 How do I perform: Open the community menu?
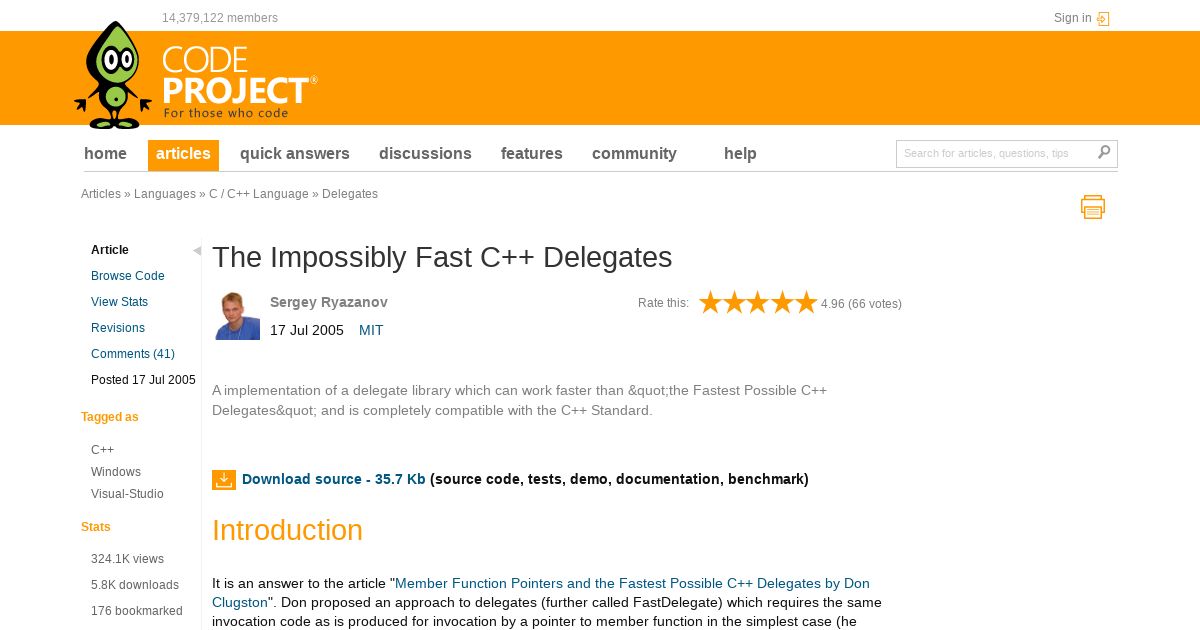634,154
